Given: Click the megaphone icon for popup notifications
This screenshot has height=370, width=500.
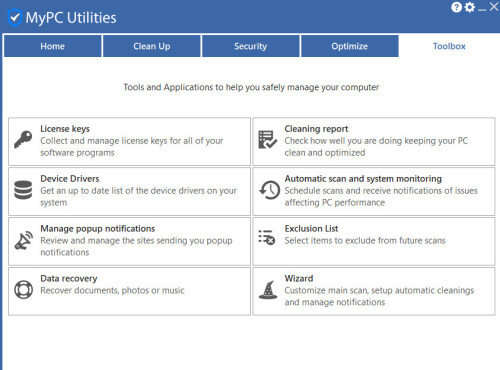Looking at the screenshot, I should [24, 240].
